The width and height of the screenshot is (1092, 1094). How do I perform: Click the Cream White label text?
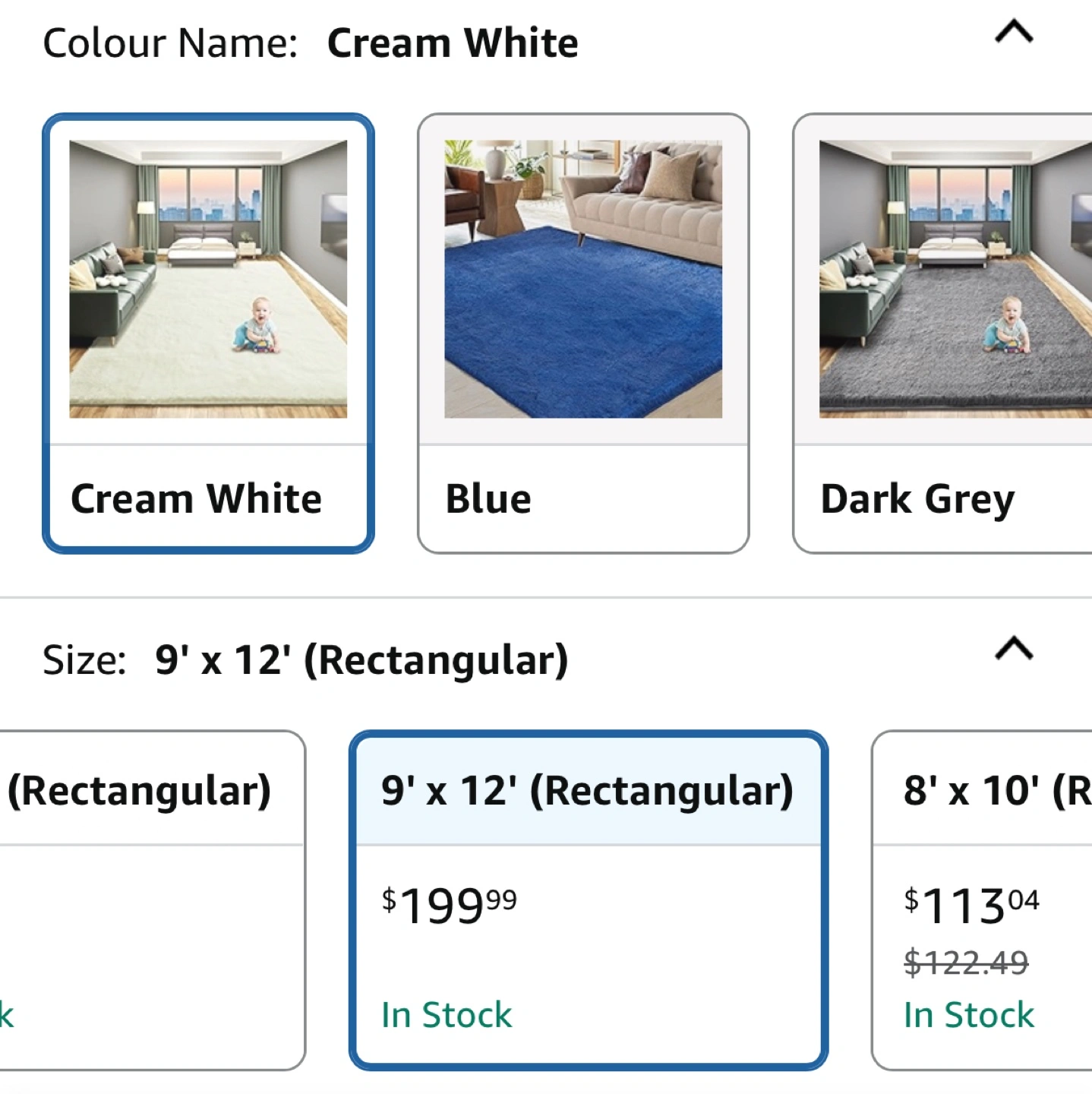click(x=196, y=499)
